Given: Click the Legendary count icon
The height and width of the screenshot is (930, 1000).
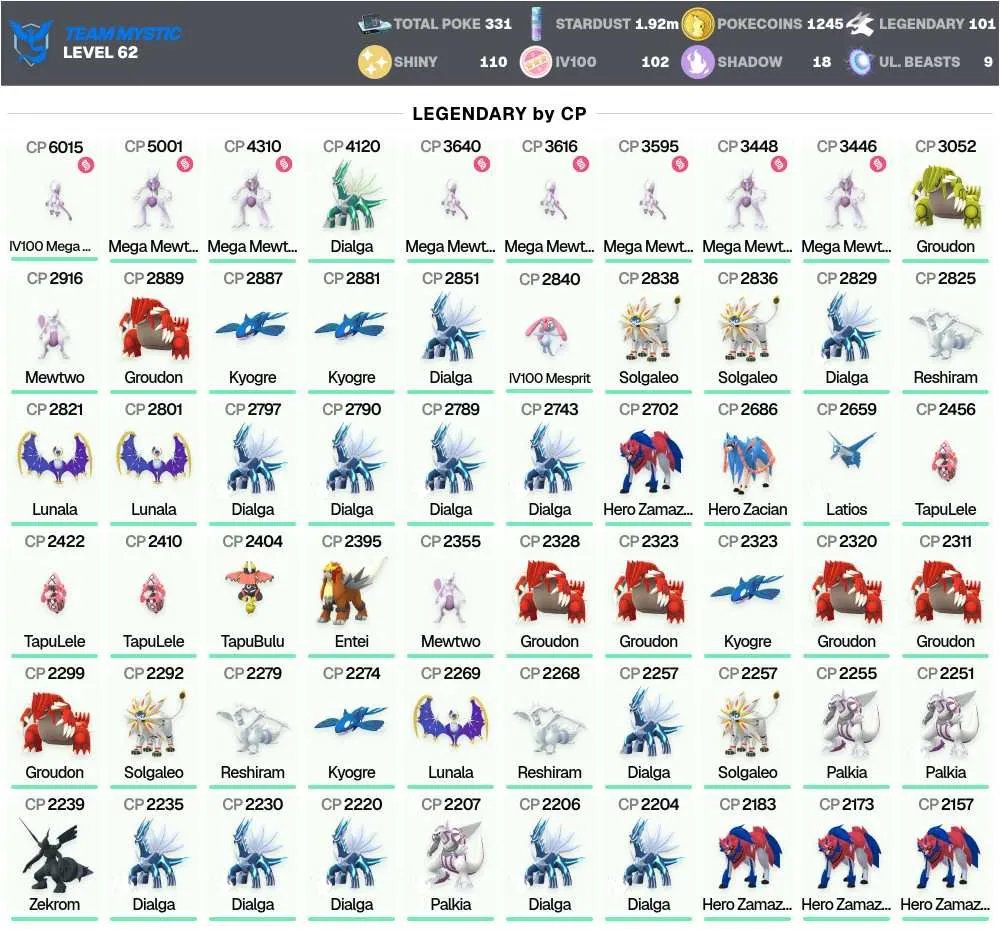Looking at the screenshot, I should click(x=860, y=24).
